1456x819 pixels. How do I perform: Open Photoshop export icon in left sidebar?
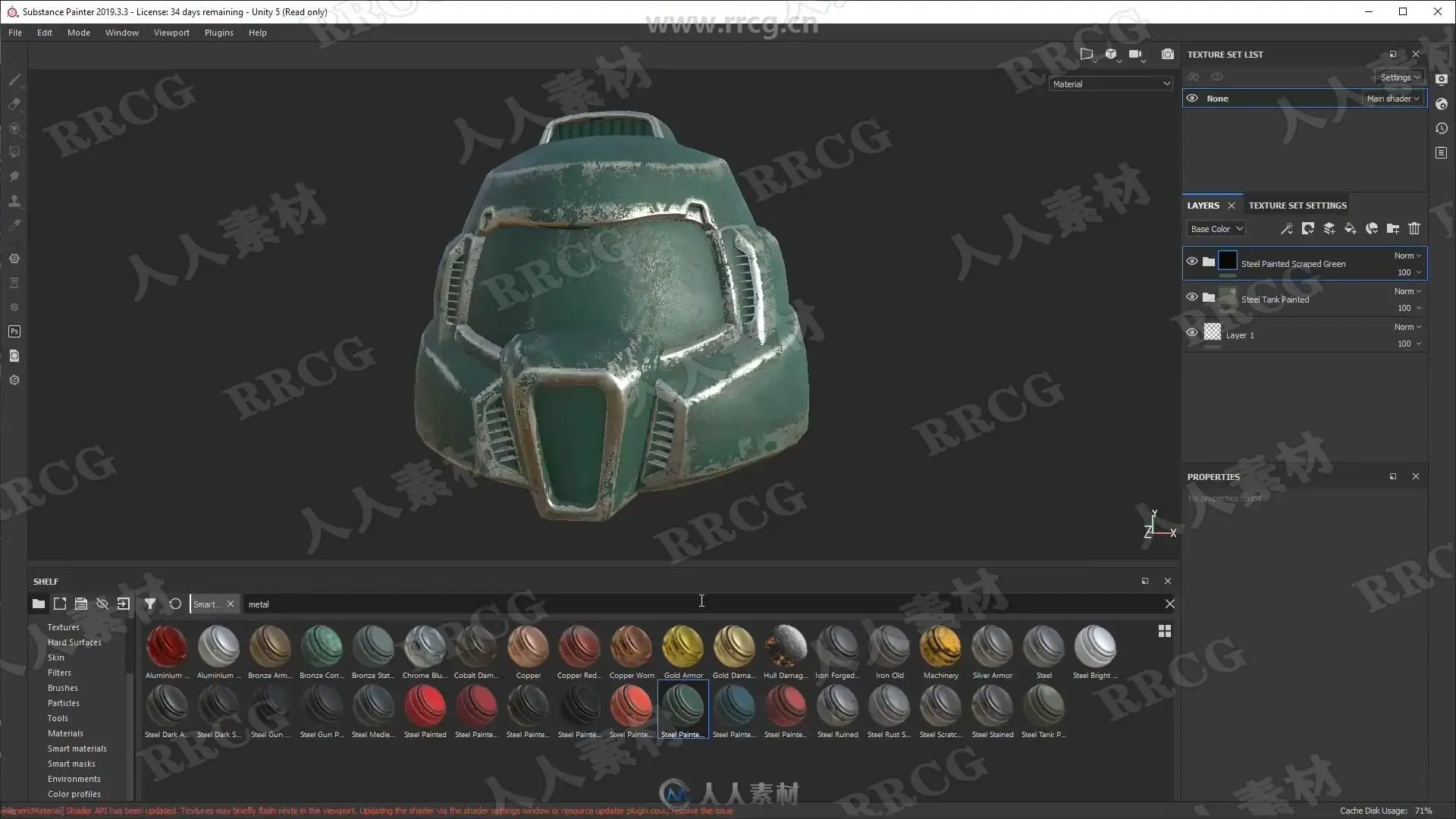point(14,331)
